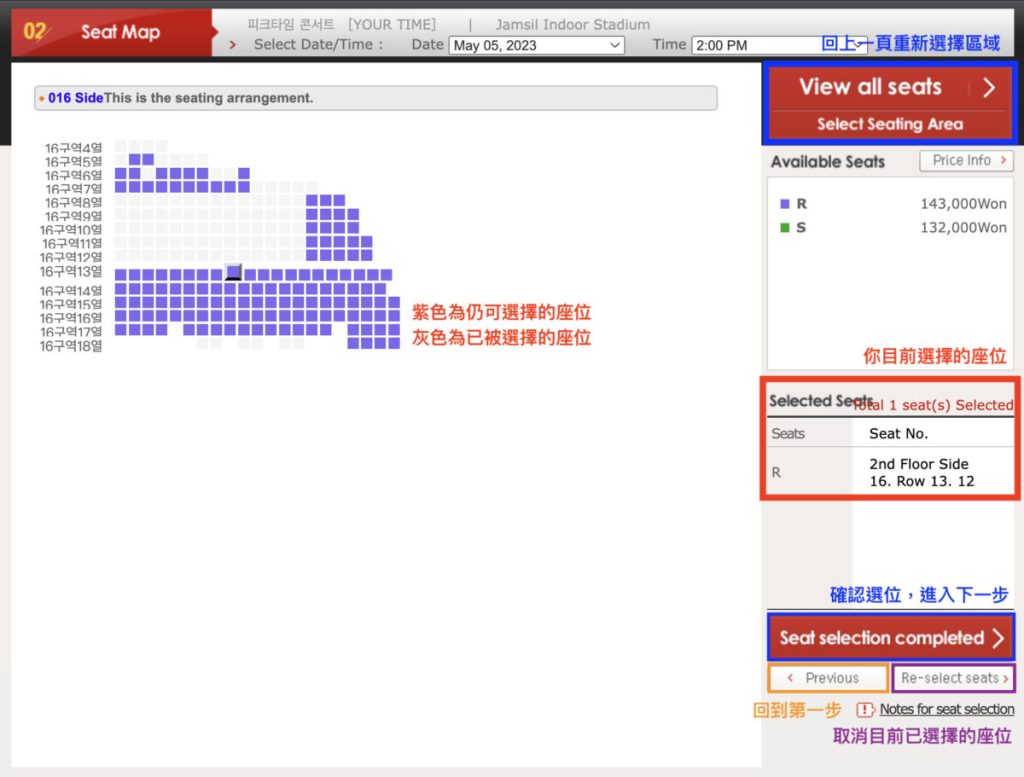This screenshot has width=1024, height=777.
Task: Click the Select Seating Area tab
Action: point(889,124)
